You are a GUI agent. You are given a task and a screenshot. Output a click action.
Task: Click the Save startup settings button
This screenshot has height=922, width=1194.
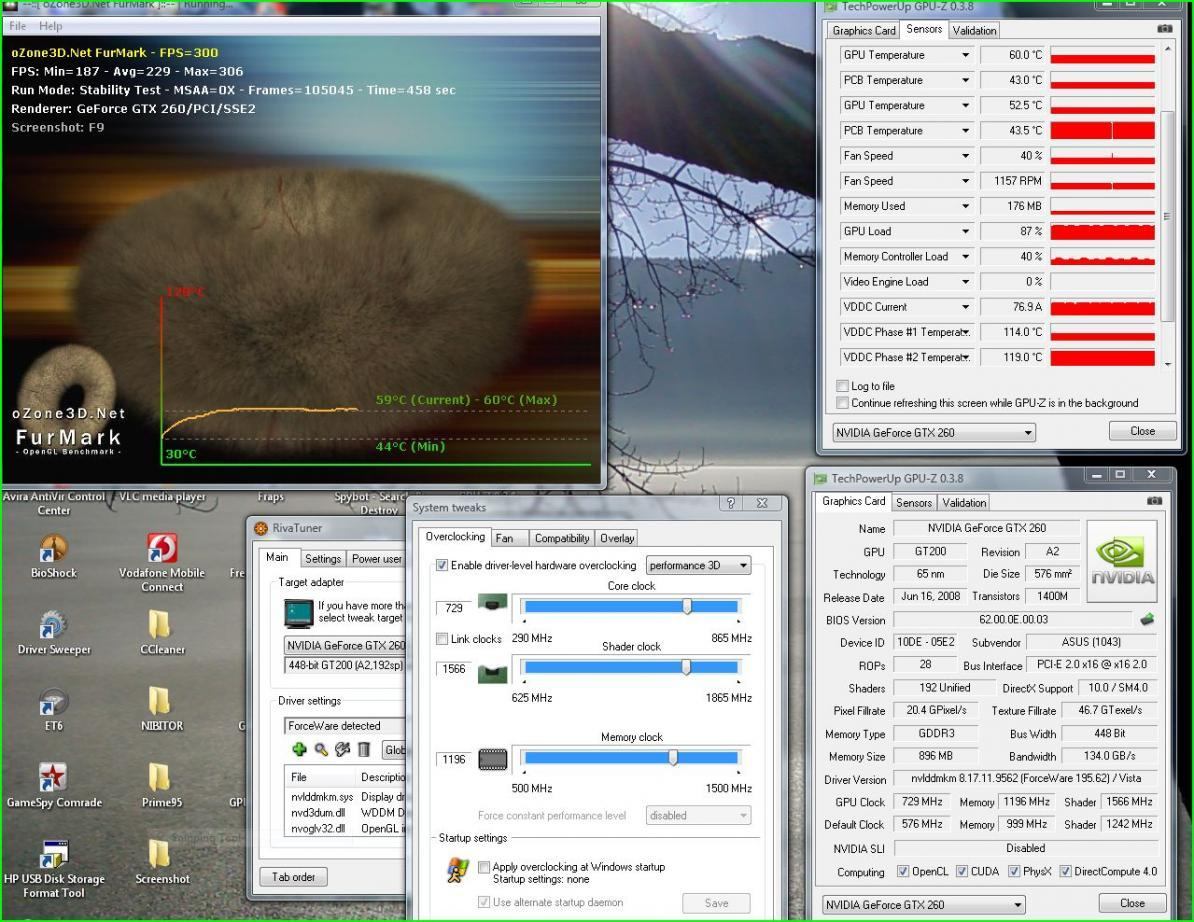716,903
